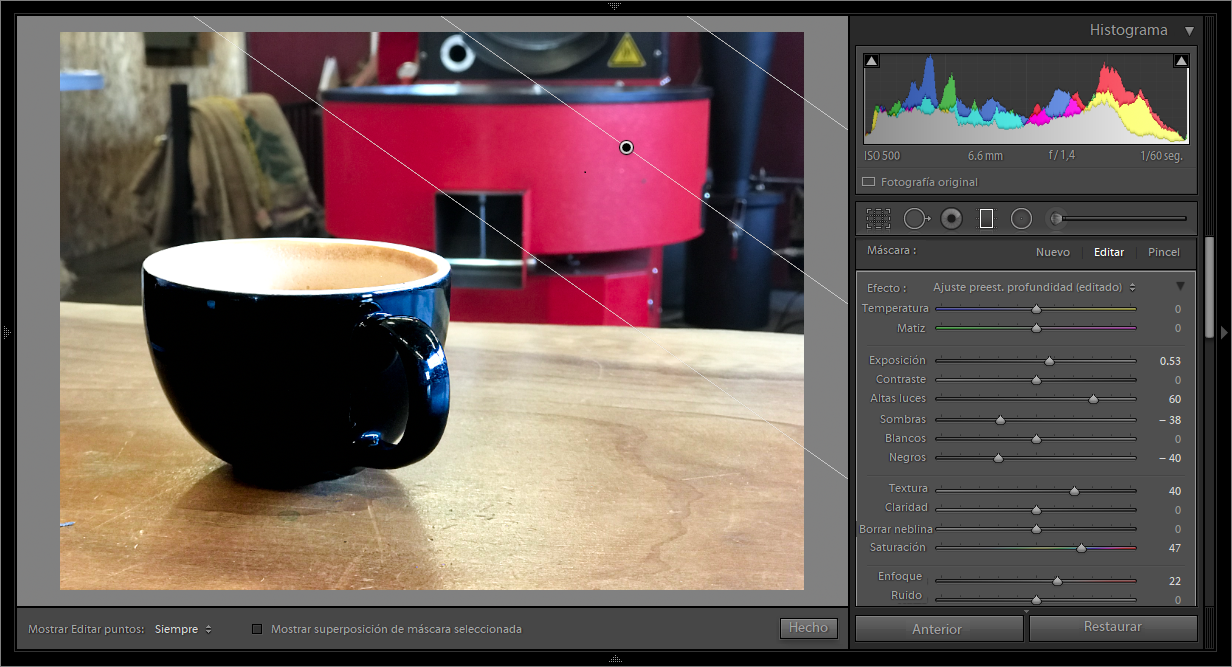Switch mask mode to Pincel

[x=1163, y=252]
